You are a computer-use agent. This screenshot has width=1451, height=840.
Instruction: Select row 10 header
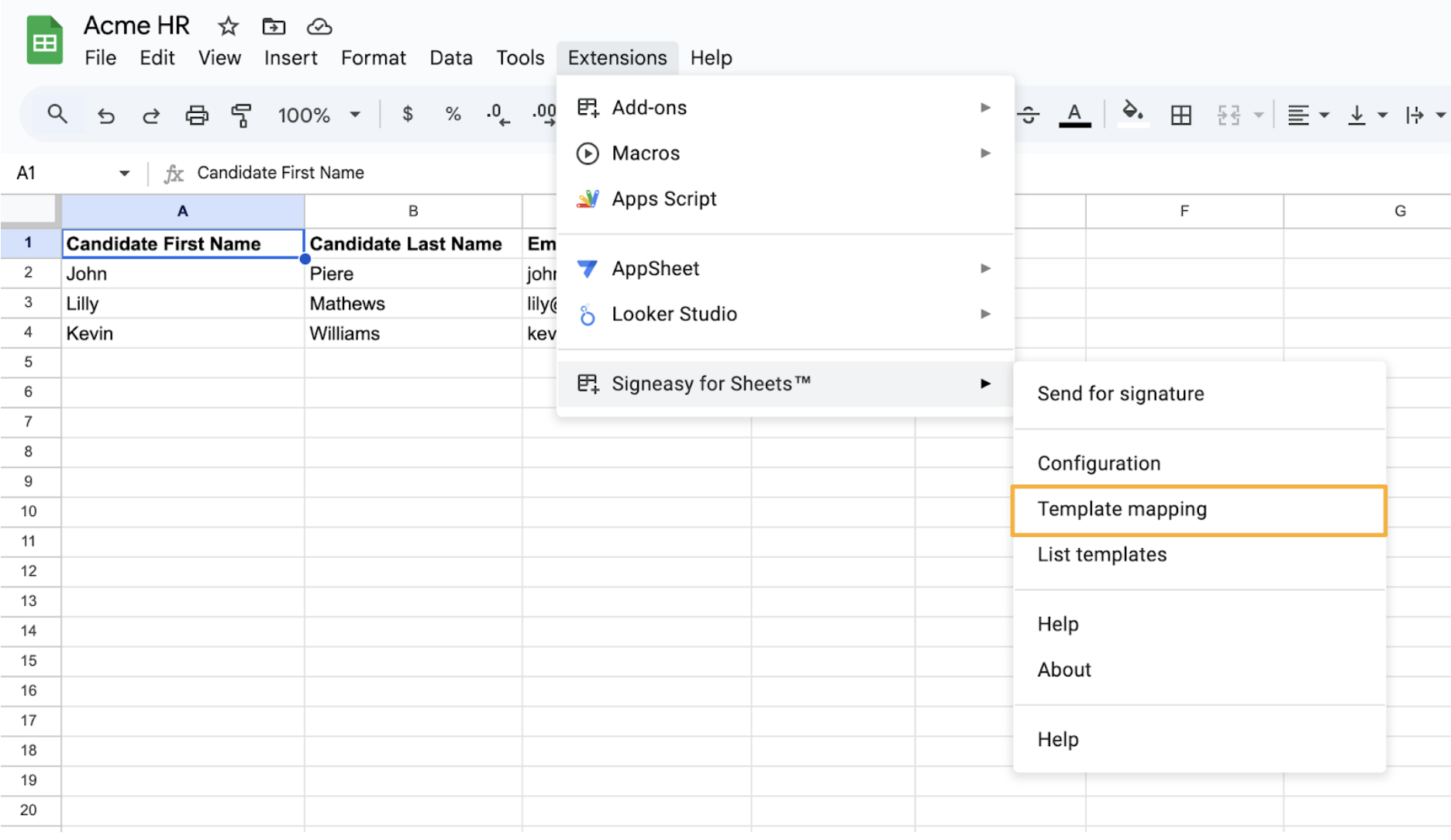(x=29, y=511)
